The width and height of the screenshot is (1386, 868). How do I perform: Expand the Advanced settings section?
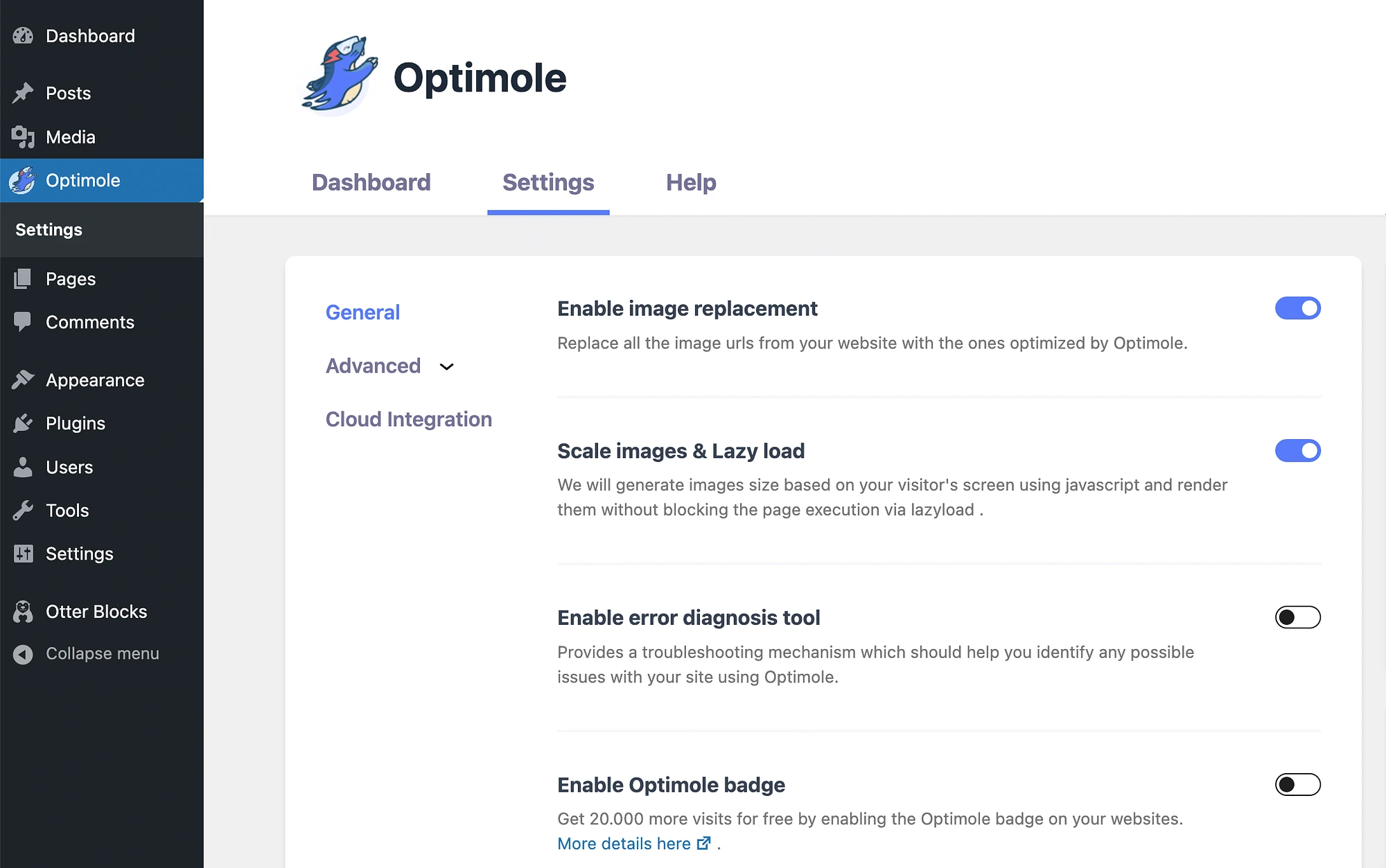point(391,366)
